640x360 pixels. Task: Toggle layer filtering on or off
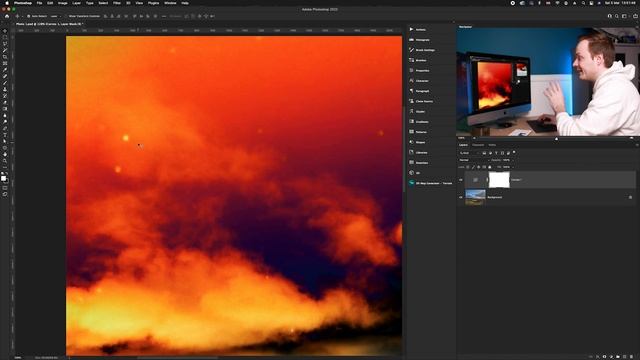514,153
